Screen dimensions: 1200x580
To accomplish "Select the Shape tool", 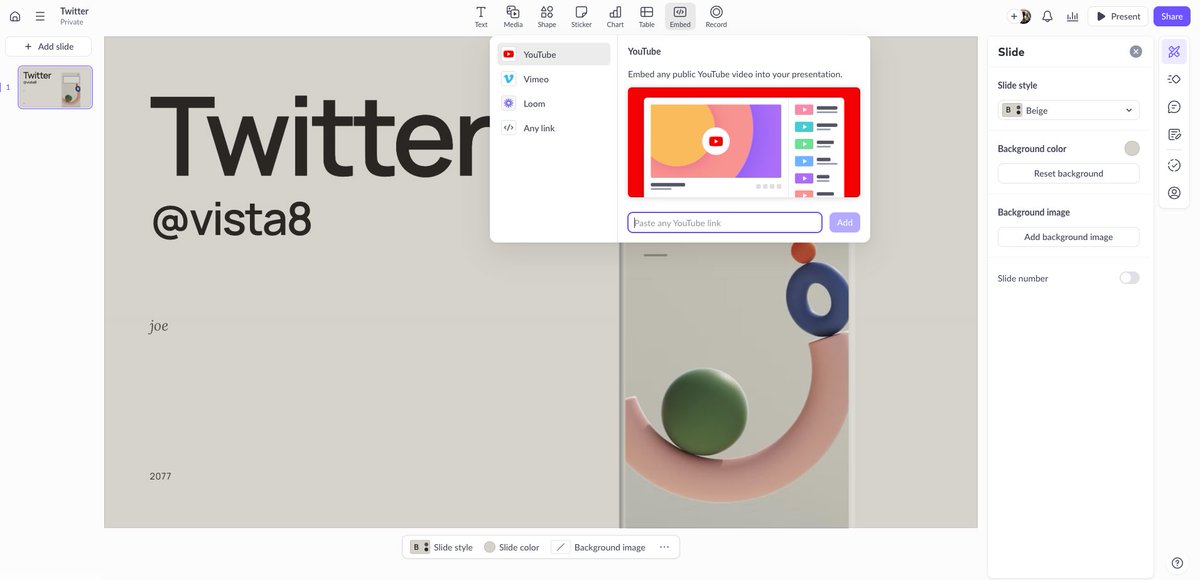I will tap(547, 16).
